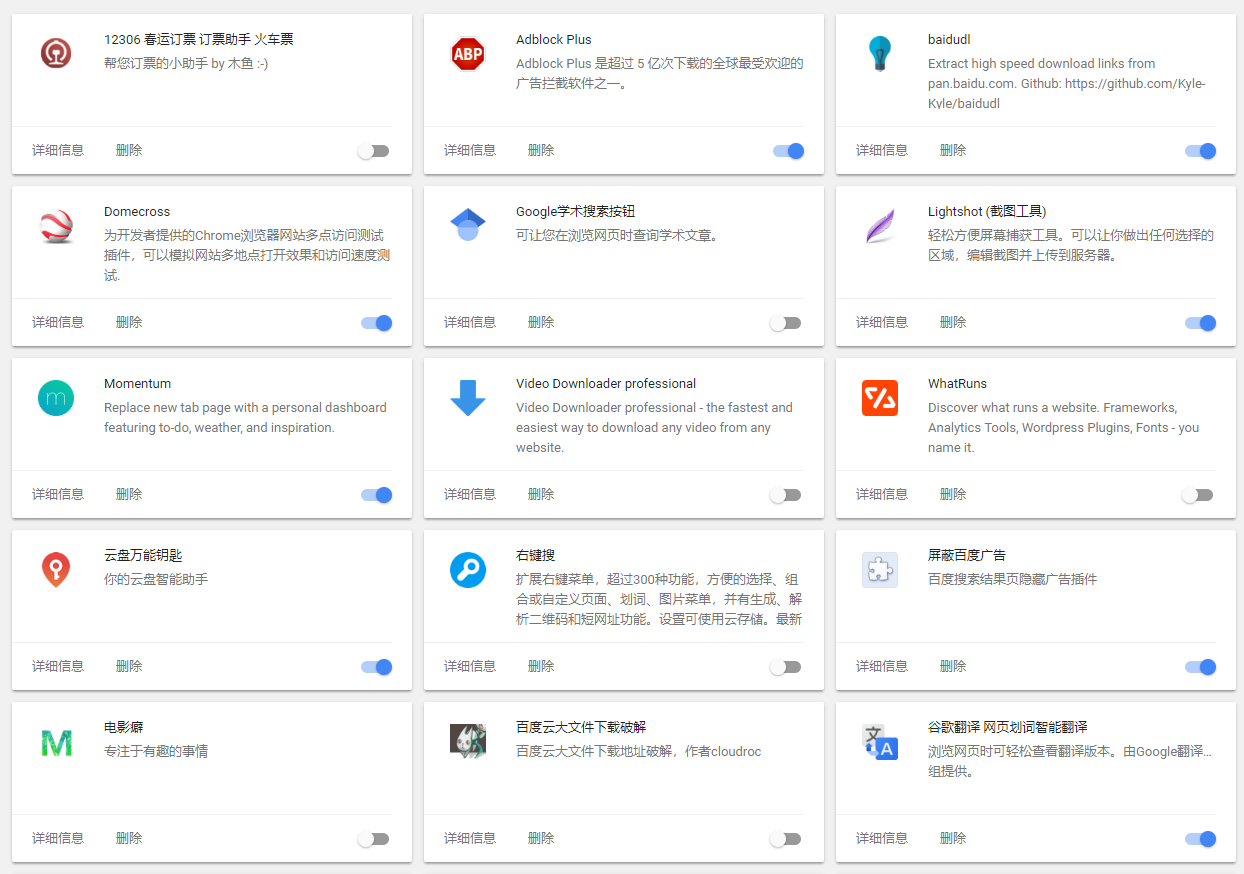The height and width of the screenshot is (874, 1244).
Task: Click 删除 on the baidudl card
Action: [953, 150]
